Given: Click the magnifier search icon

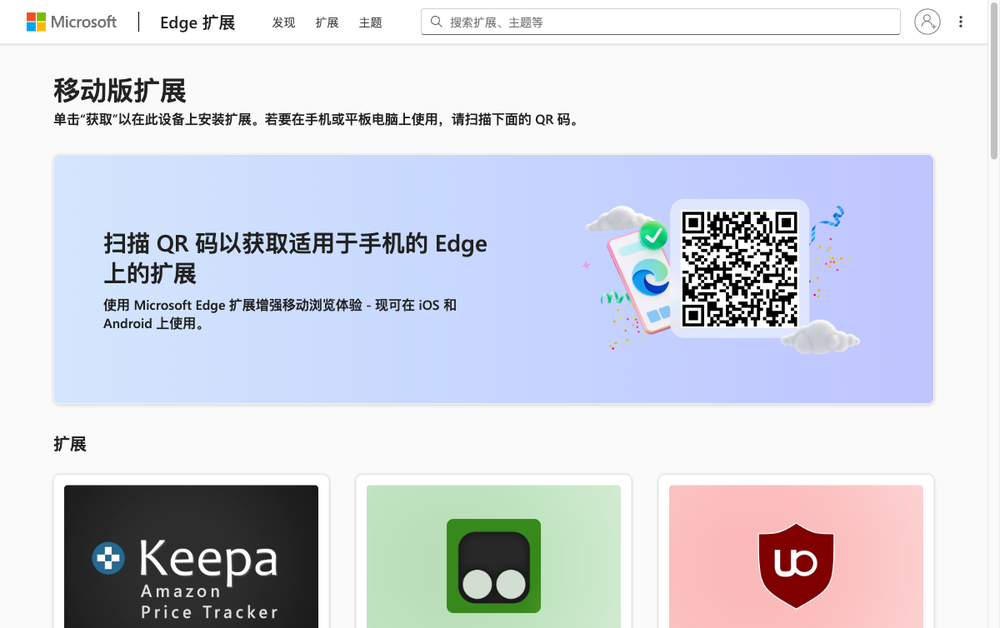Looking at the screenshot, I should click(436, 22).
